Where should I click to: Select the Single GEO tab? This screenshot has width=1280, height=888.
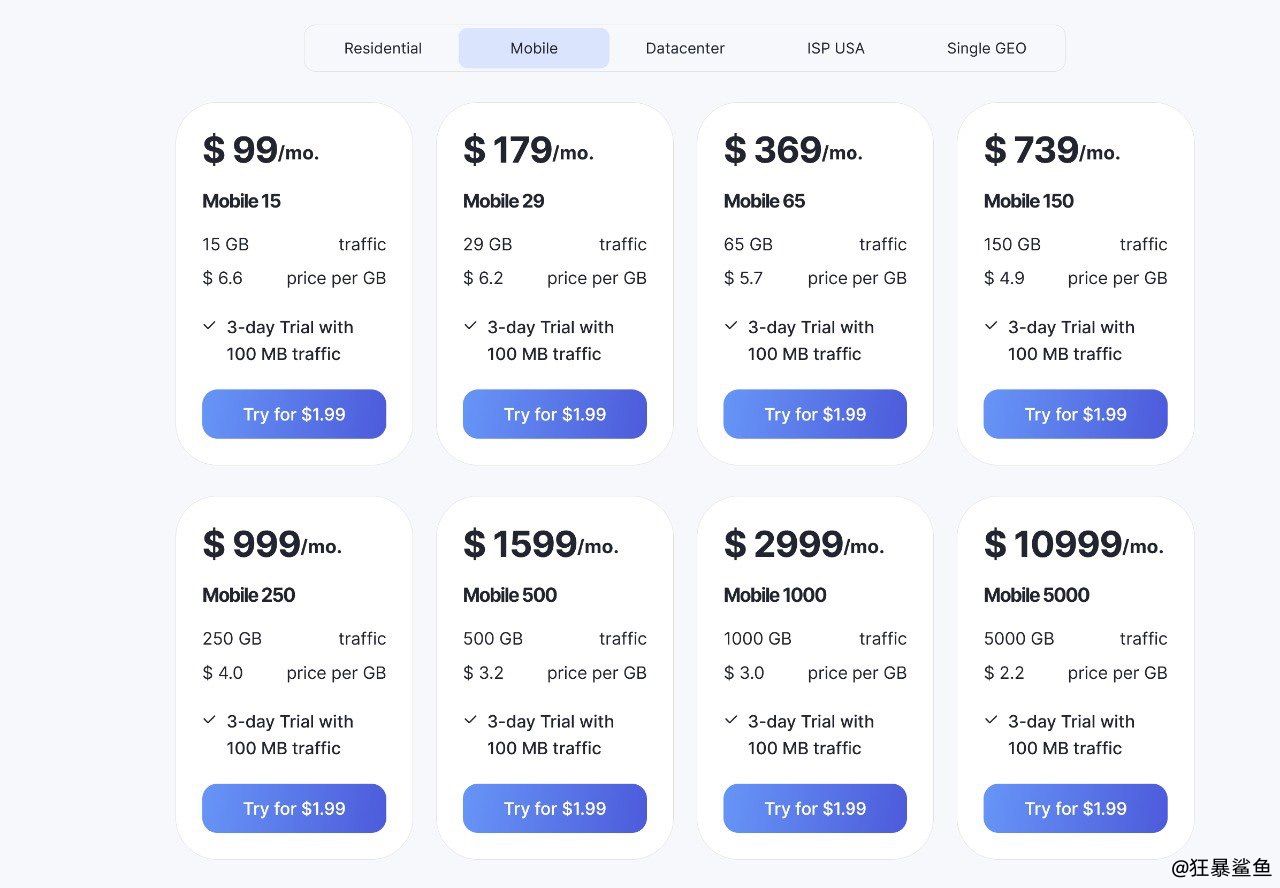pyautogui.click(x=986, y=48)
